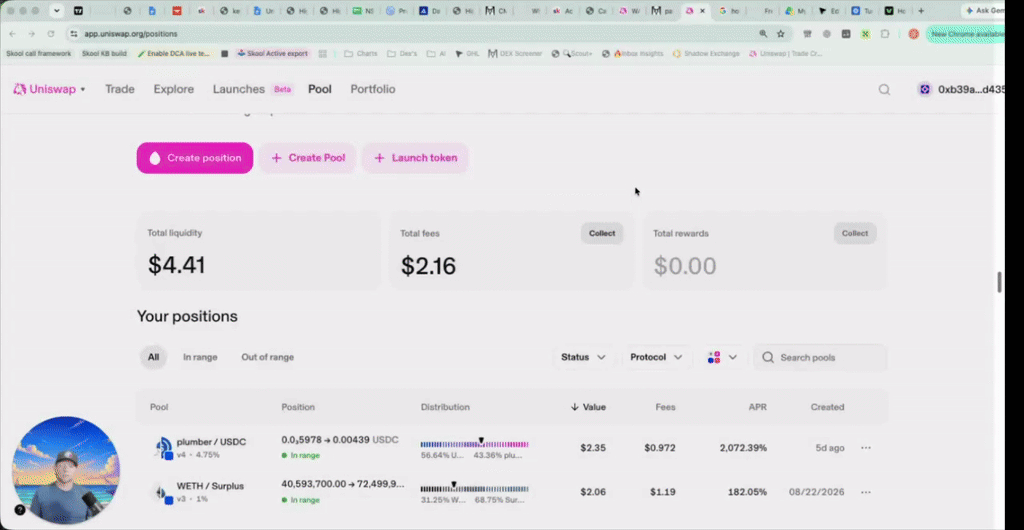
Task: Open the bookmark apps grid icon
Action: coord(323,54)
